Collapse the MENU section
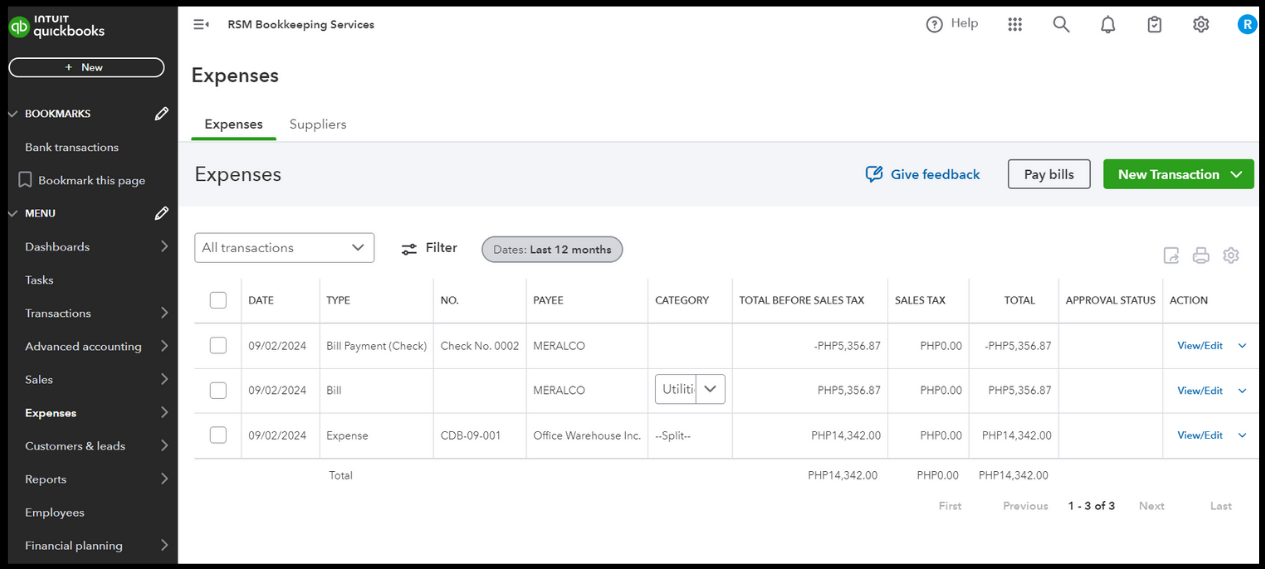Screen dimensions: 1265x569 point(13,213)
